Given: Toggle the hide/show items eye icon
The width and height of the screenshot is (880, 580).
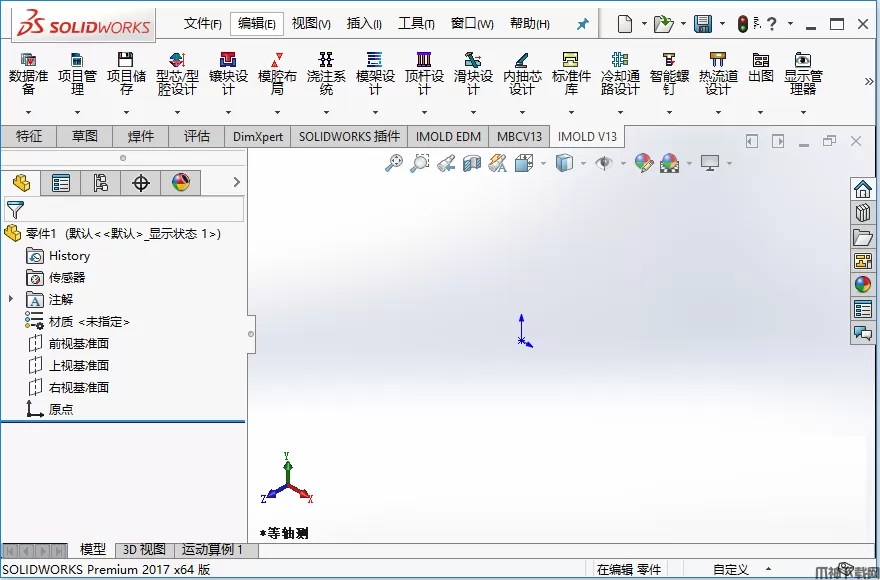Looking at the screenshot, I should [603, 162].
